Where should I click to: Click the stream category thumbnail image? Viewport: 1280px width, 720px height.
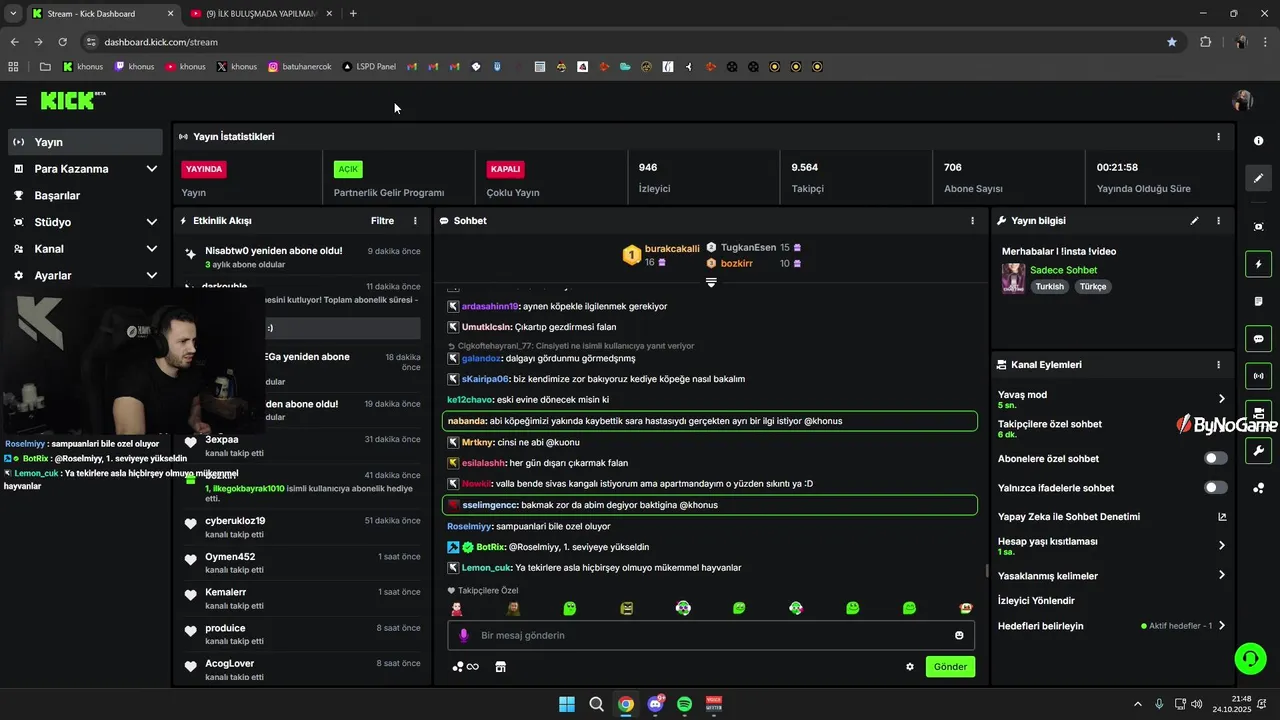(1013, 278)
